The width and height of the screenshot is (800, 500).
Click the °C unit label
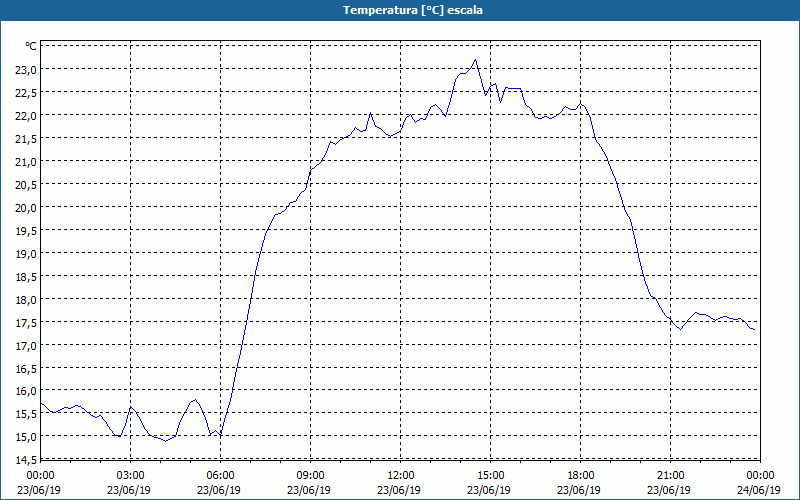(x=31, y=46)
